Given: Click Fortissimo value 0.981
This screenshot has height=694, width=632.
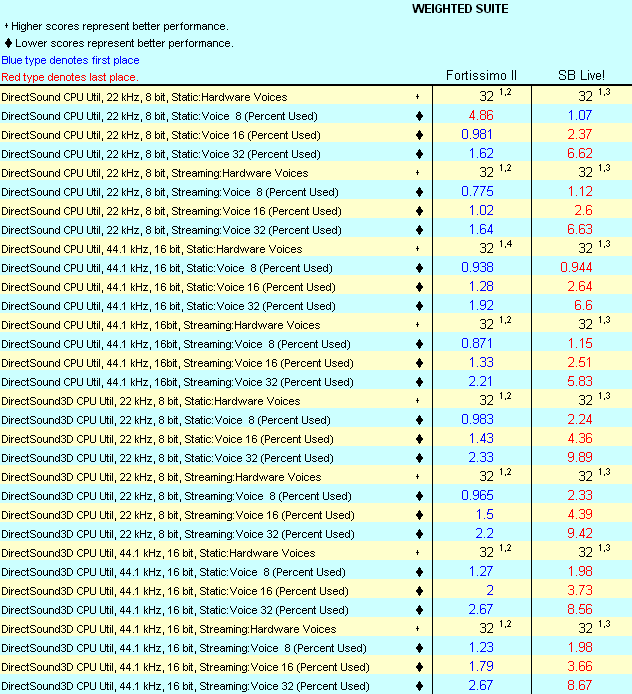Looking at the screenshot, I should 477,135.
